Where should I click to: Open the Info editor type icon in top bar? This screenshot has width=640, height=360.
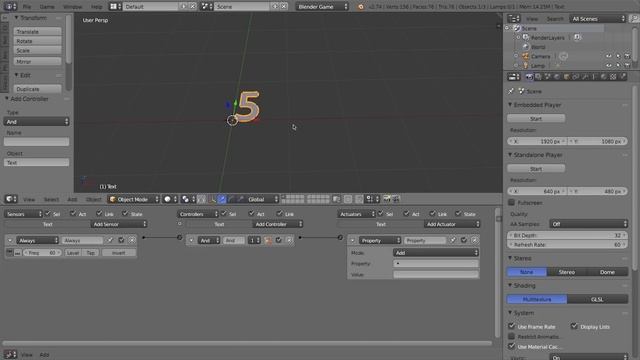pos(10,7)
